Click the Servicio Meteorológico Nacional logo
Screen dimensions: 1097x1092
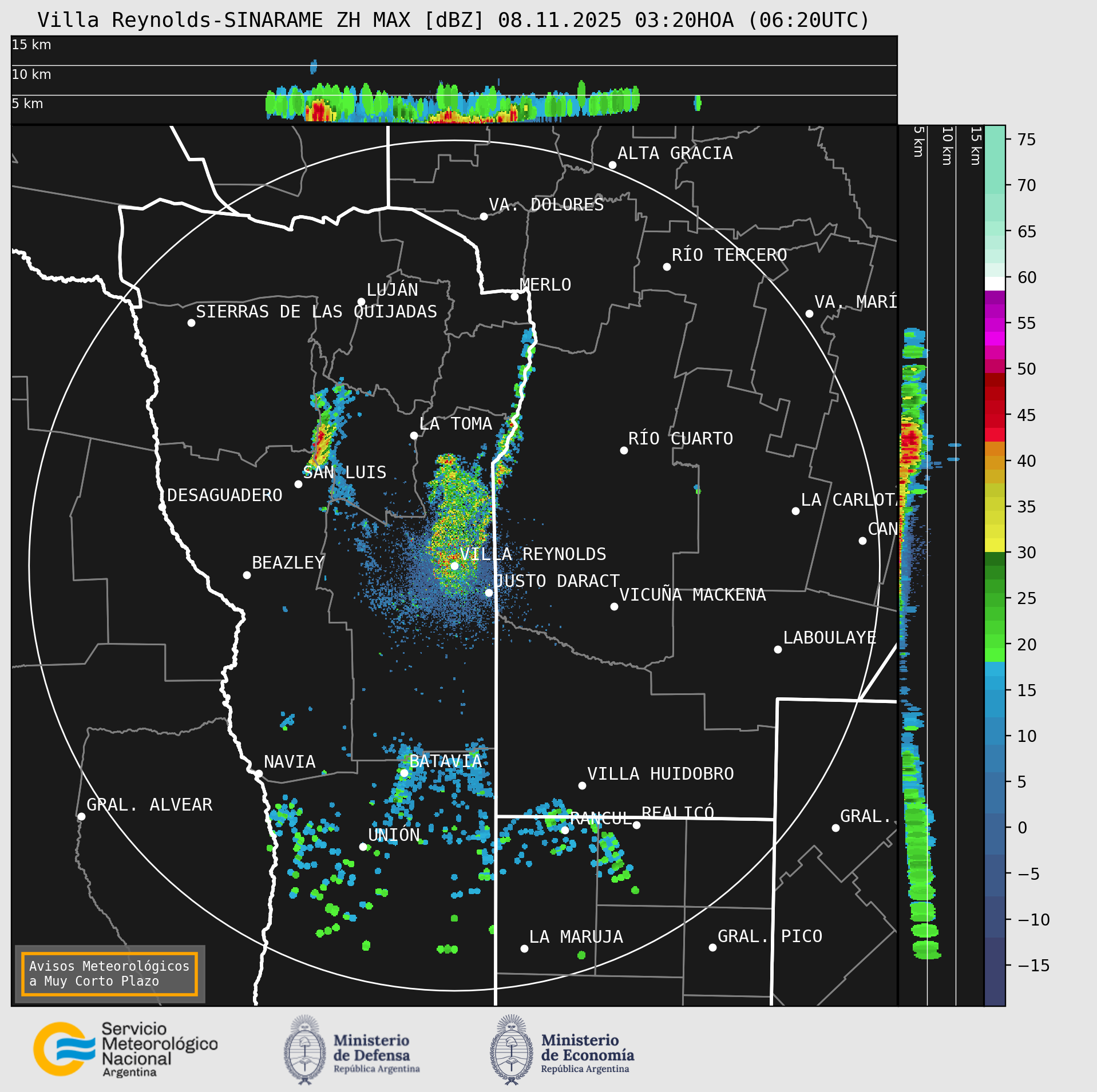(125, 1049)
